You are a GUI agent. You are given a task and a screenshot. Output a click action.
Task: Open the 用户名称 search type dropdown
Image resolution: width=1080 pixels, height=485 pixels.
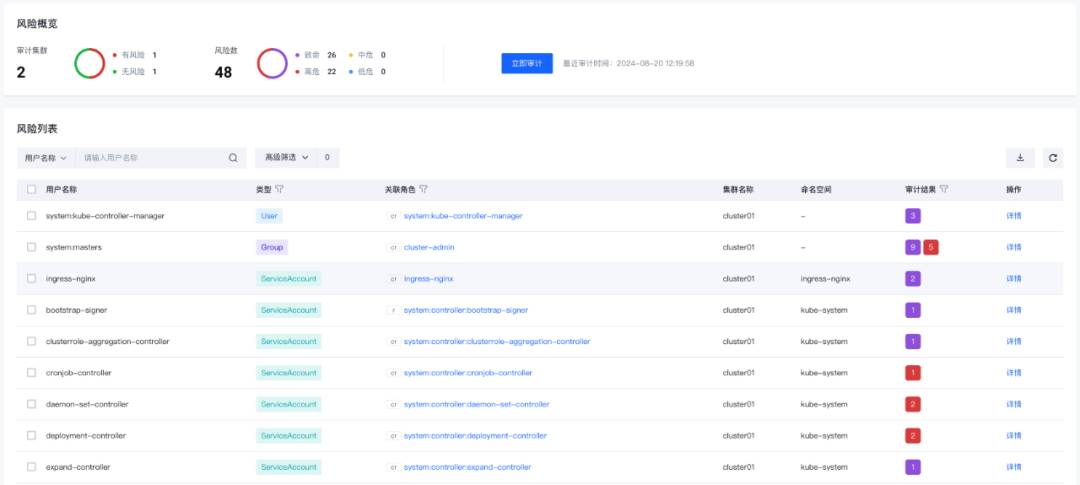pyautogui.click(x=45, y=158)
